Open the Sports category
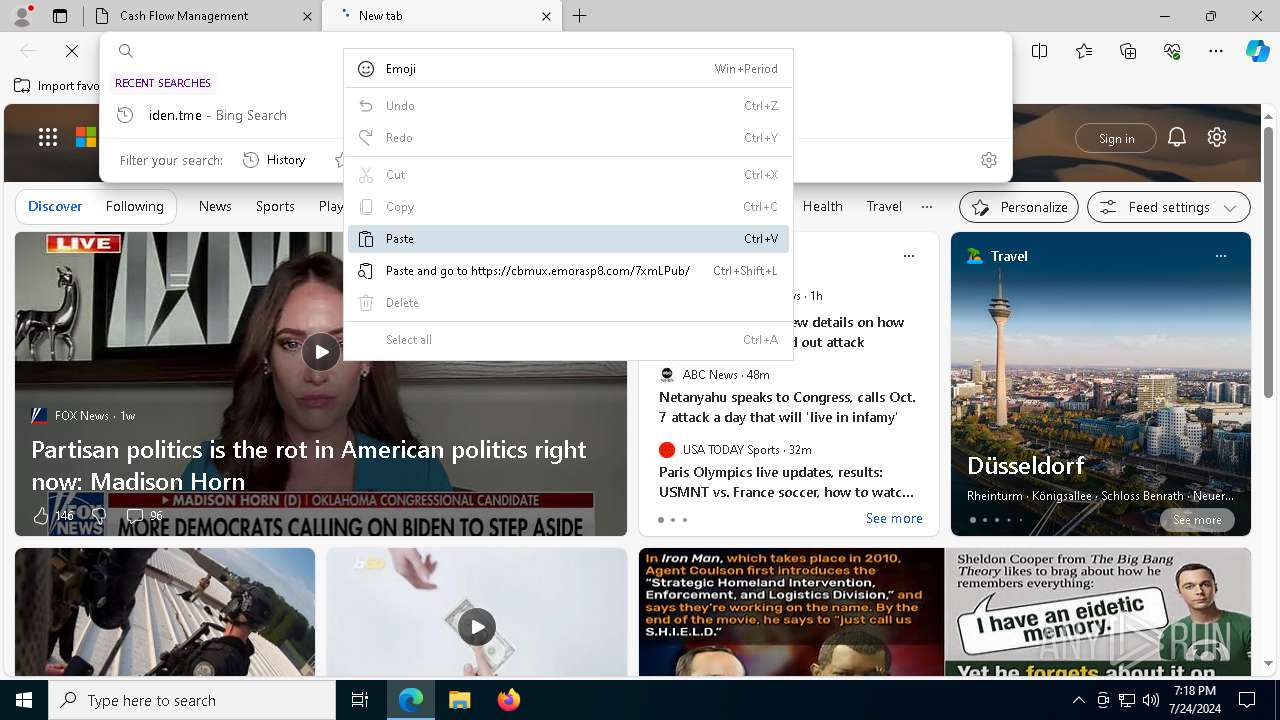This screenshot has width=1280, height=720. tap(275, 207)
